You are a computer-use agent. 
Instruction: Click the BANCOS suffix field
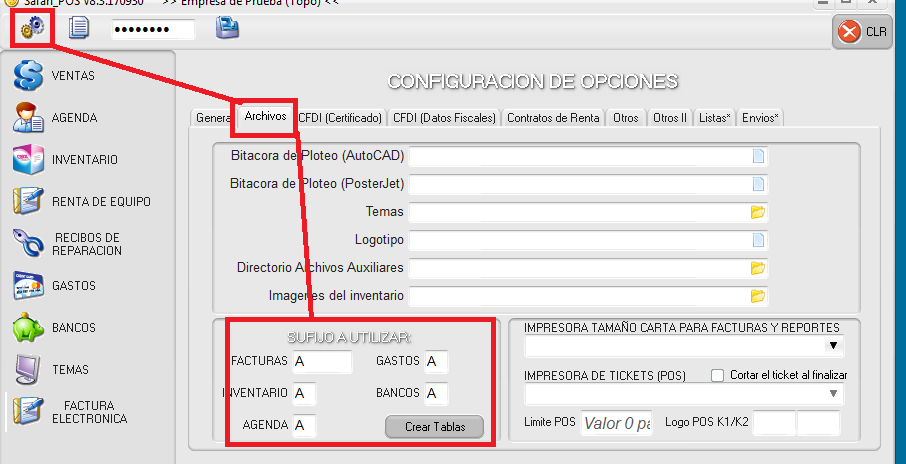[436, 394]
